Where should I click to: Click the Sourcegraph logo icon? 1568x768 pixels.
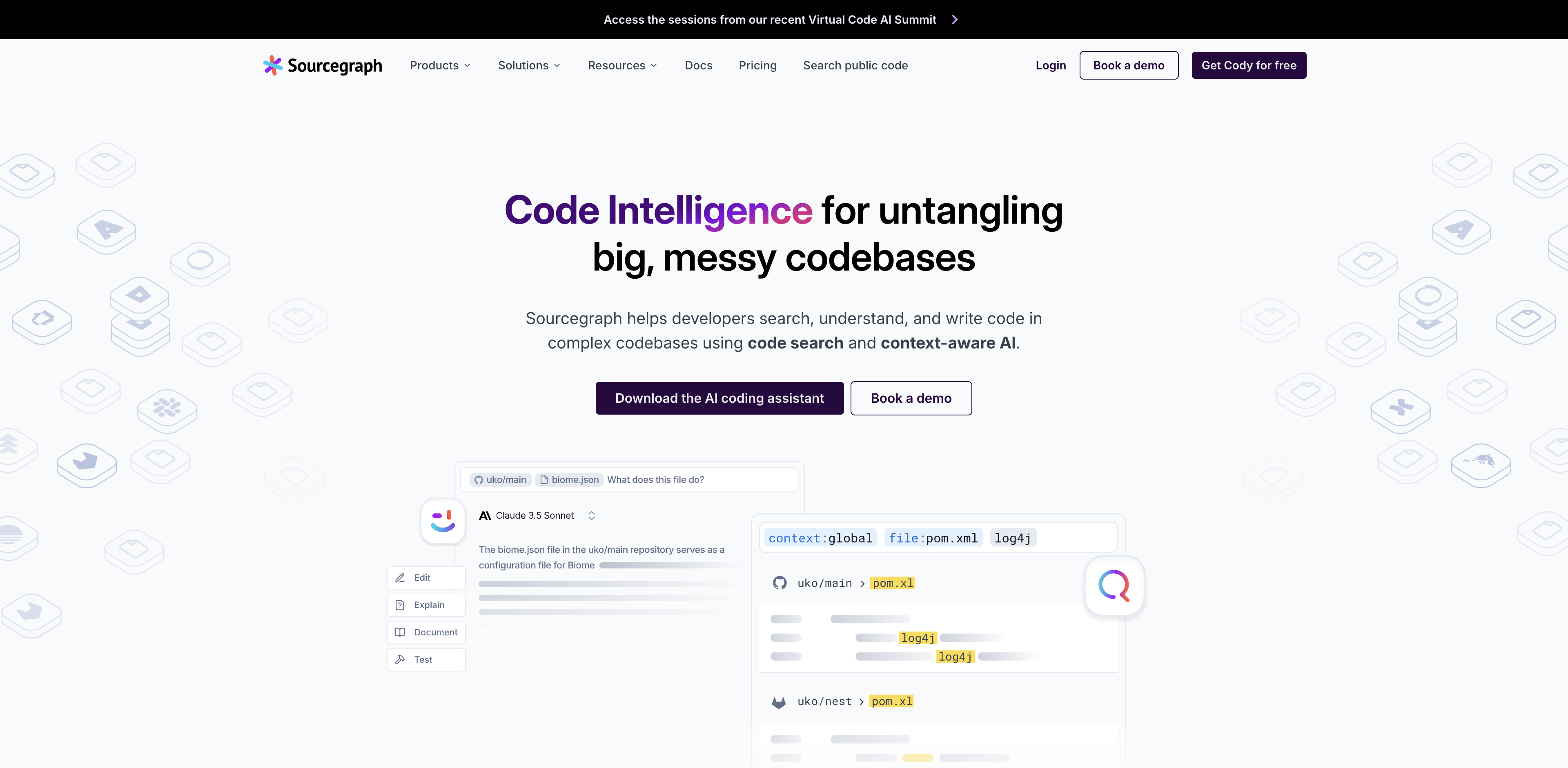272,65
